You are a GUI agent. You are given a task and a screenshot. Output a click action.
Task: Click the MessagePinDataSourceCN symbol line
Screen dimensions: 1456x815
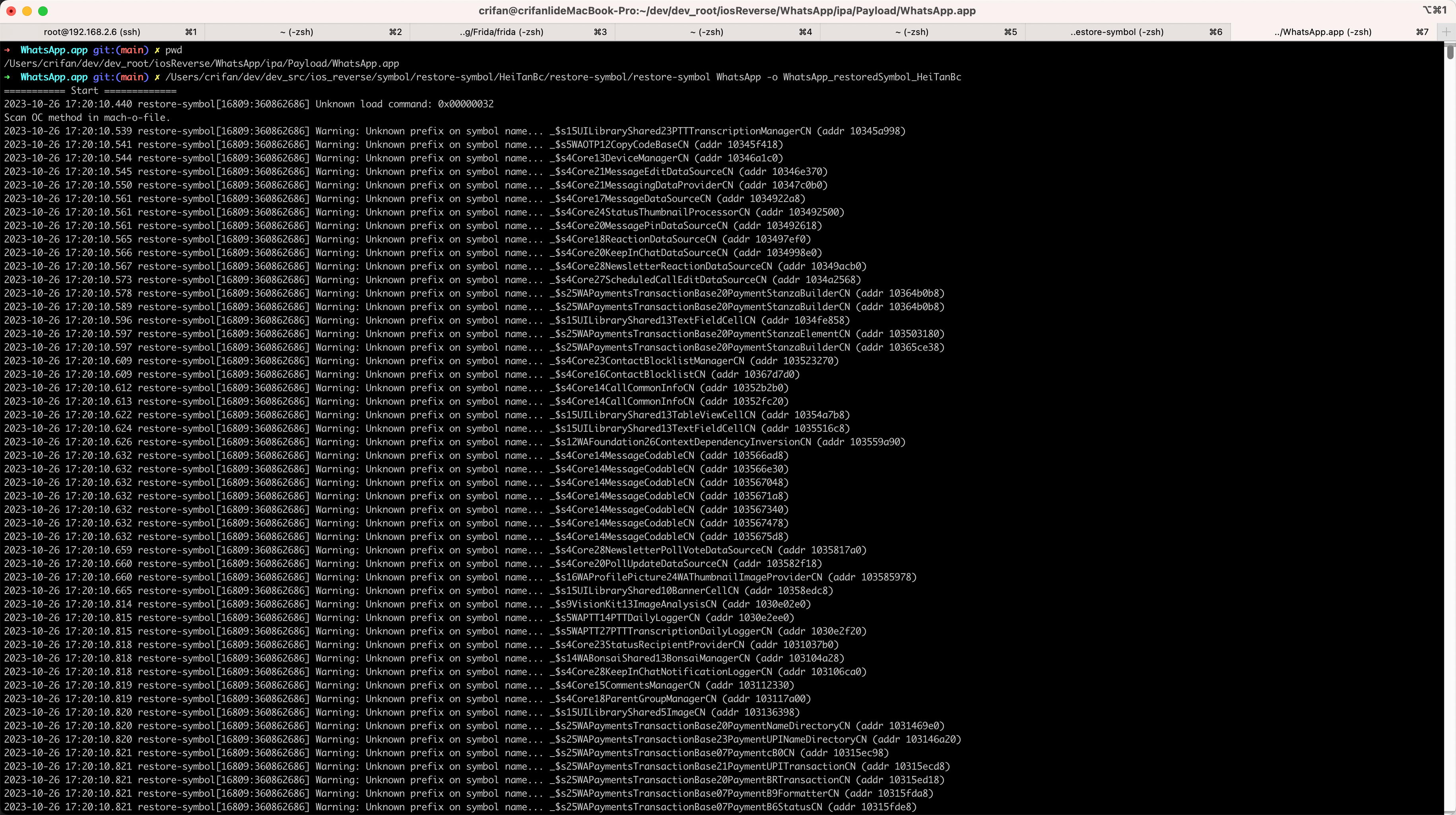tap(413, 226)
